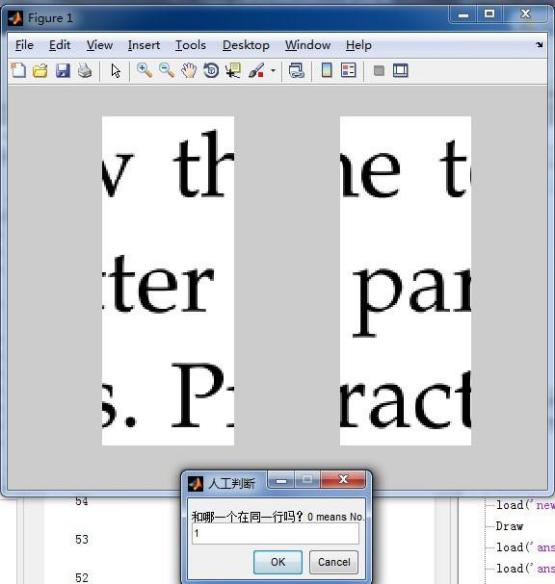Save the figure with the floppy disk icon
The height and width of the screenshot is (584, 555).
(x=63, y=70)
